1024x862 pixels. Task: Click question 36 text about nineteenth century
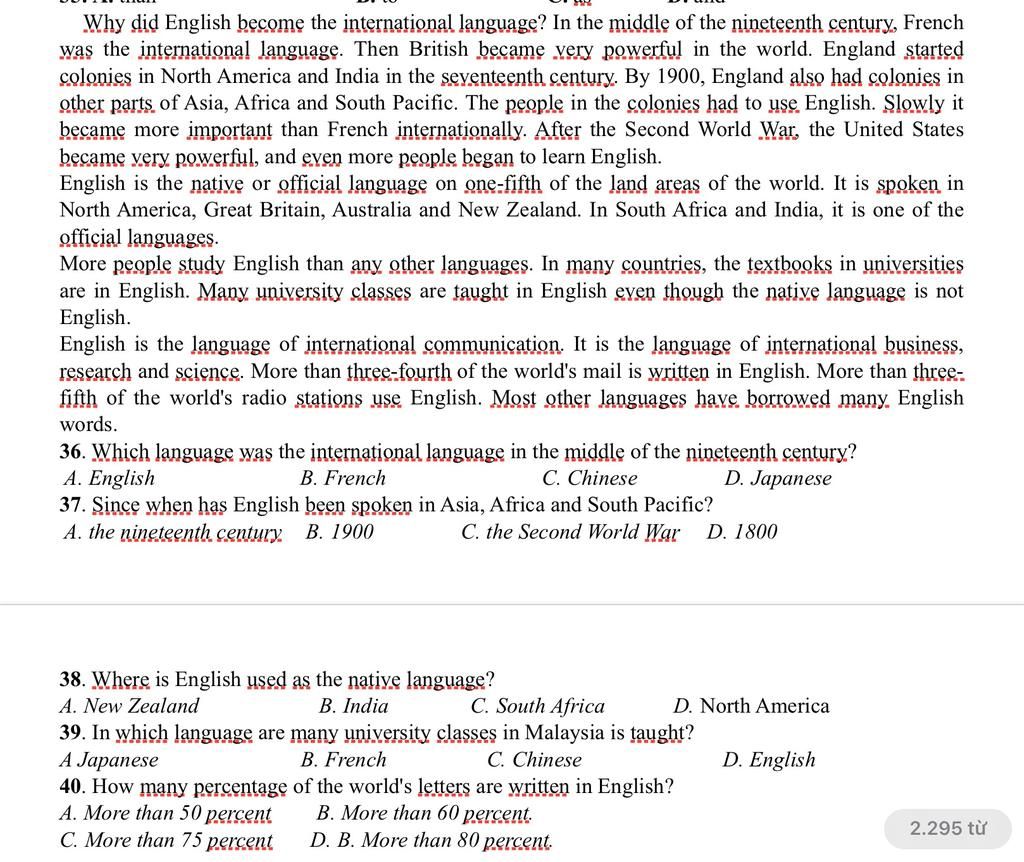(x=458, y=451)
